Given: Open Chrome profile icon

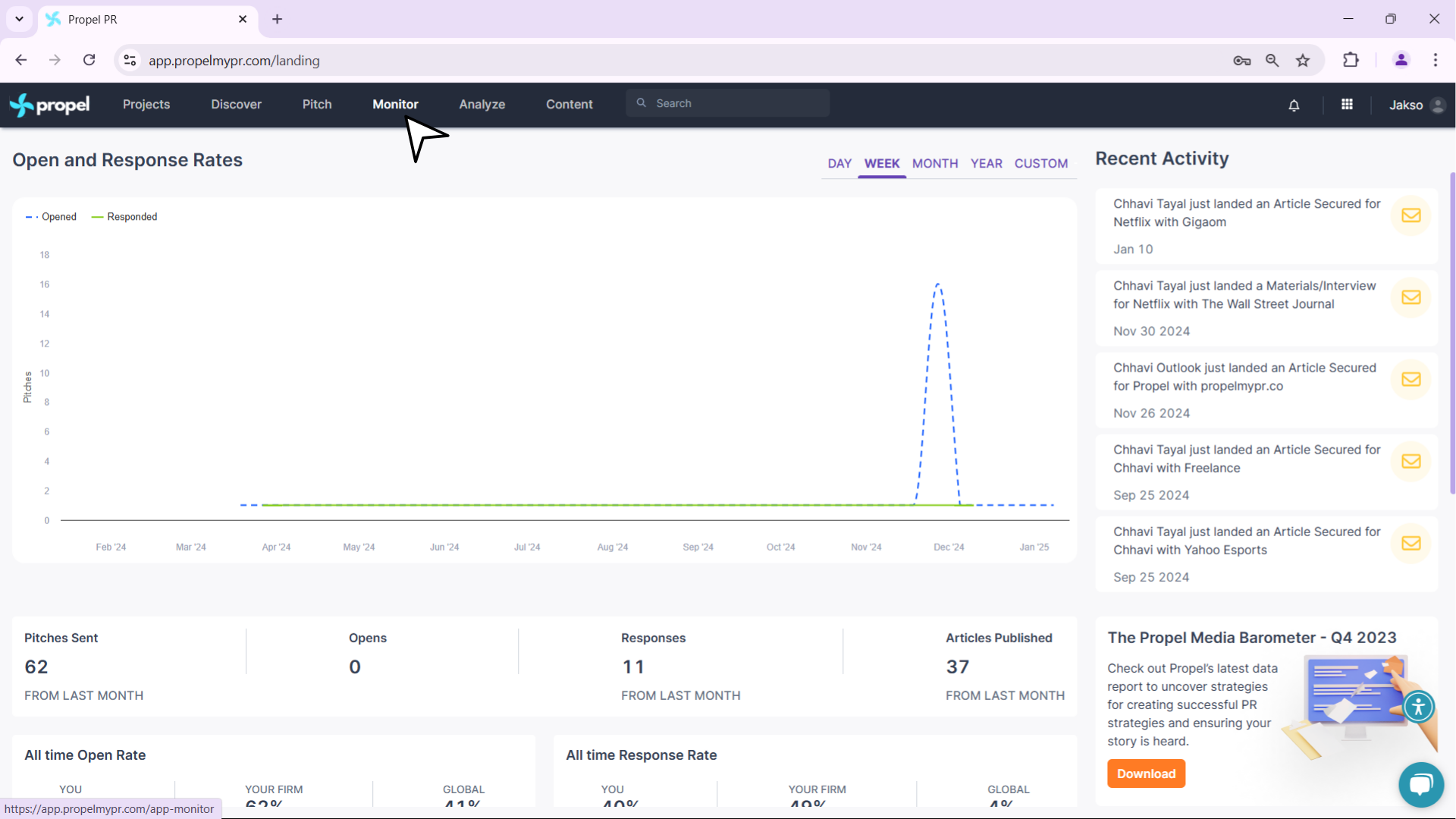Looking at the screenshot, I should click(1401, 60).
